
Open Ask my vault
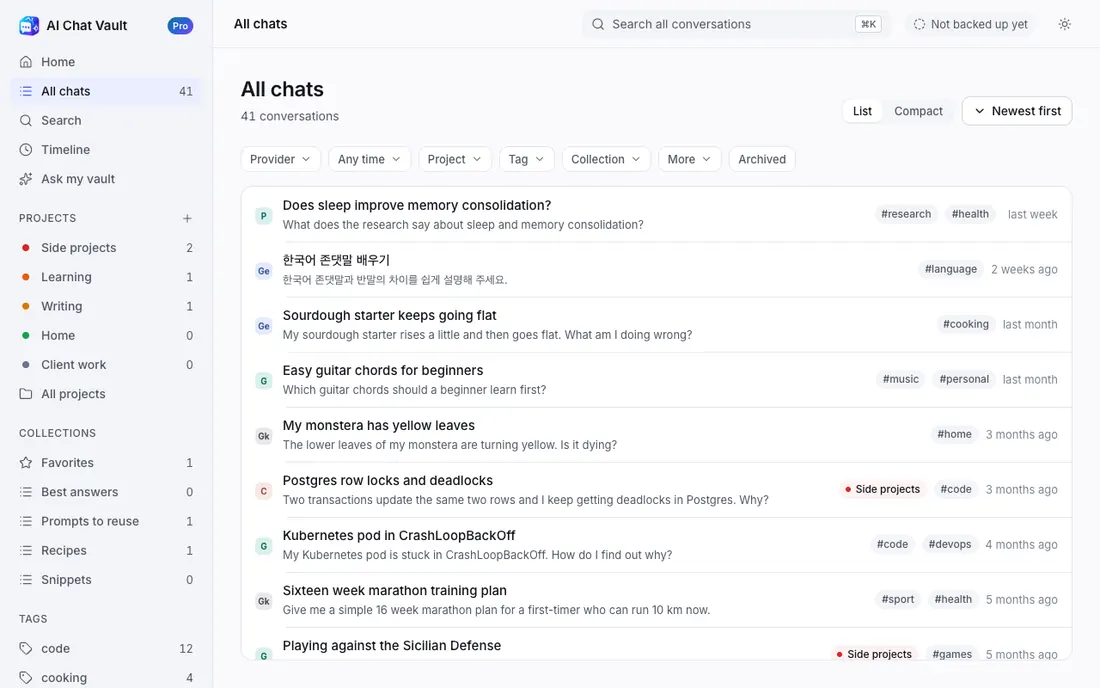pyautogui.click(x=106, y=179)
